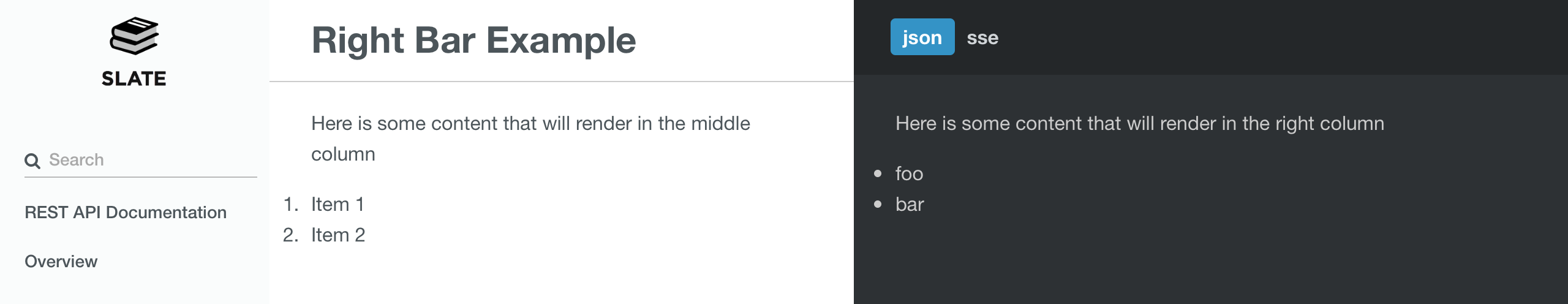Click the Slate books logo icon

tap(134, 36)
